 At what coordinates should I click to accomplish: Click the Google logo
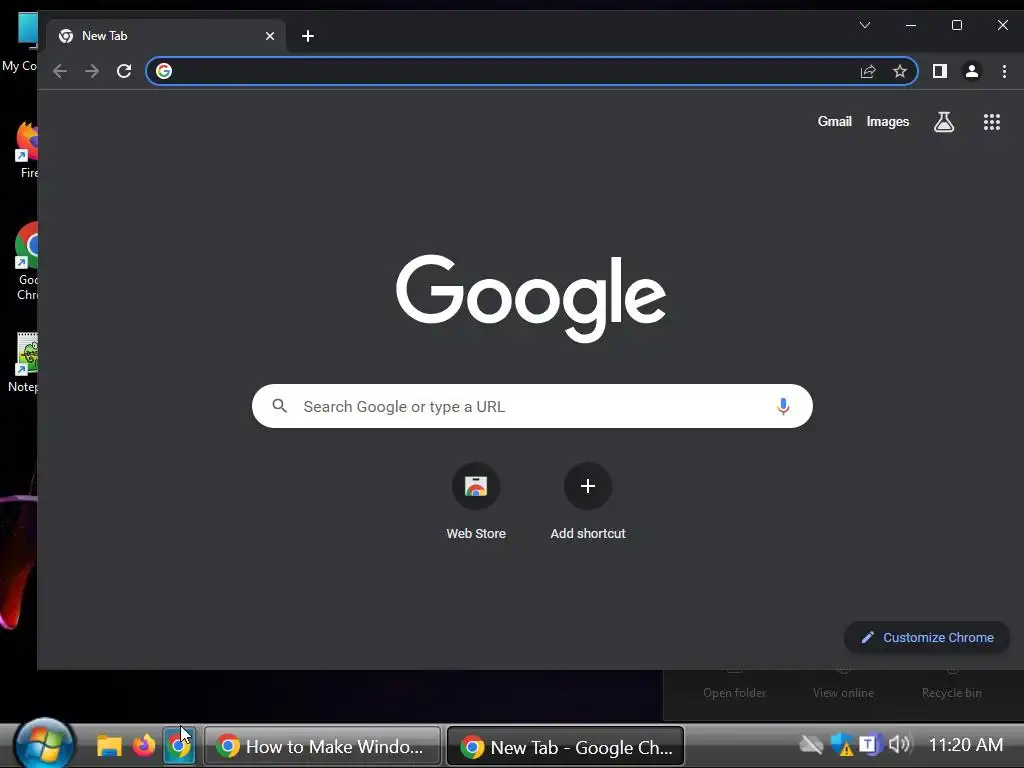click(x=531, y=298)
